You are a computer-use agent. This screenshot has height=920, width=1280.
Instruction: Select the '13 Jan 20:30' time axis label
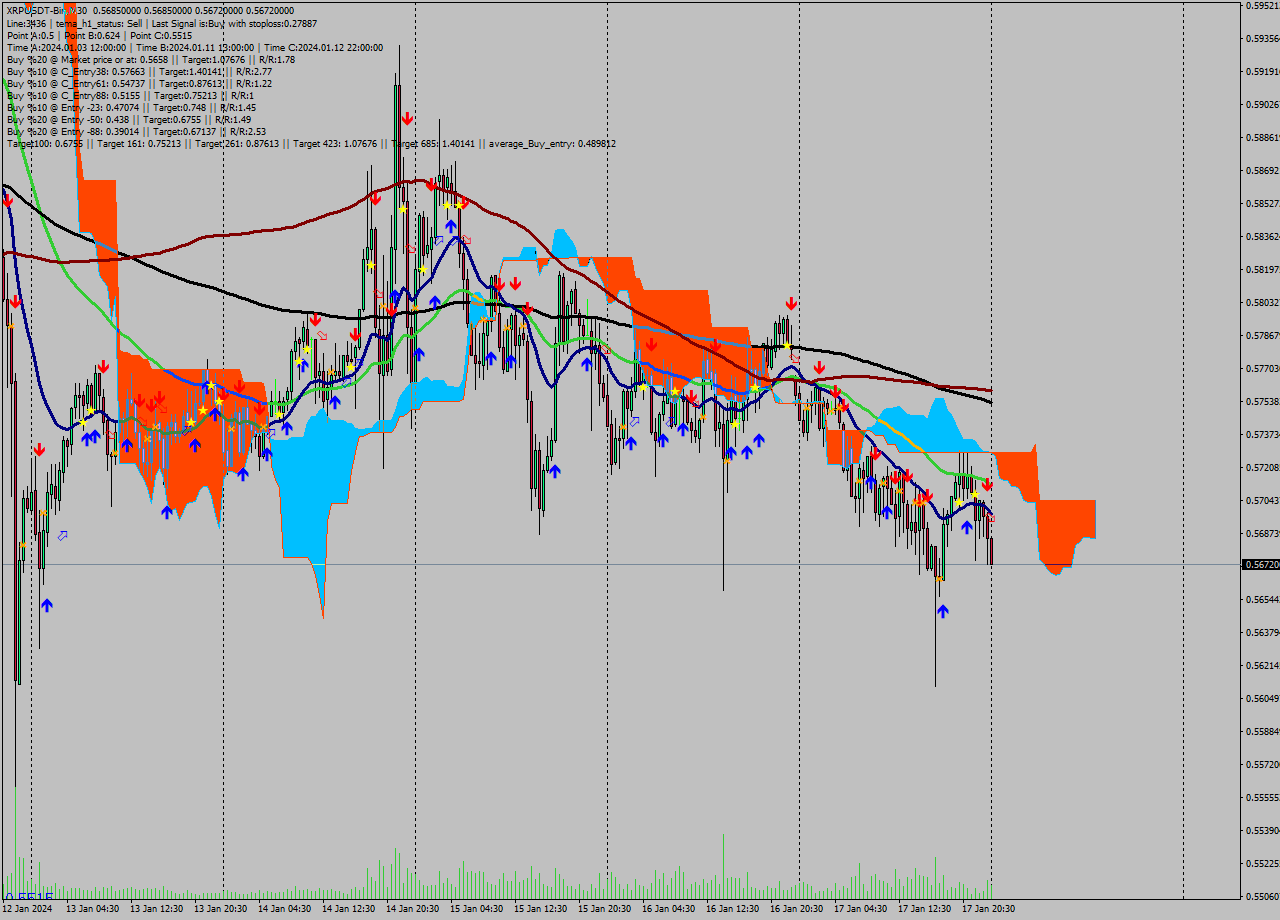[x=220, y=909]
